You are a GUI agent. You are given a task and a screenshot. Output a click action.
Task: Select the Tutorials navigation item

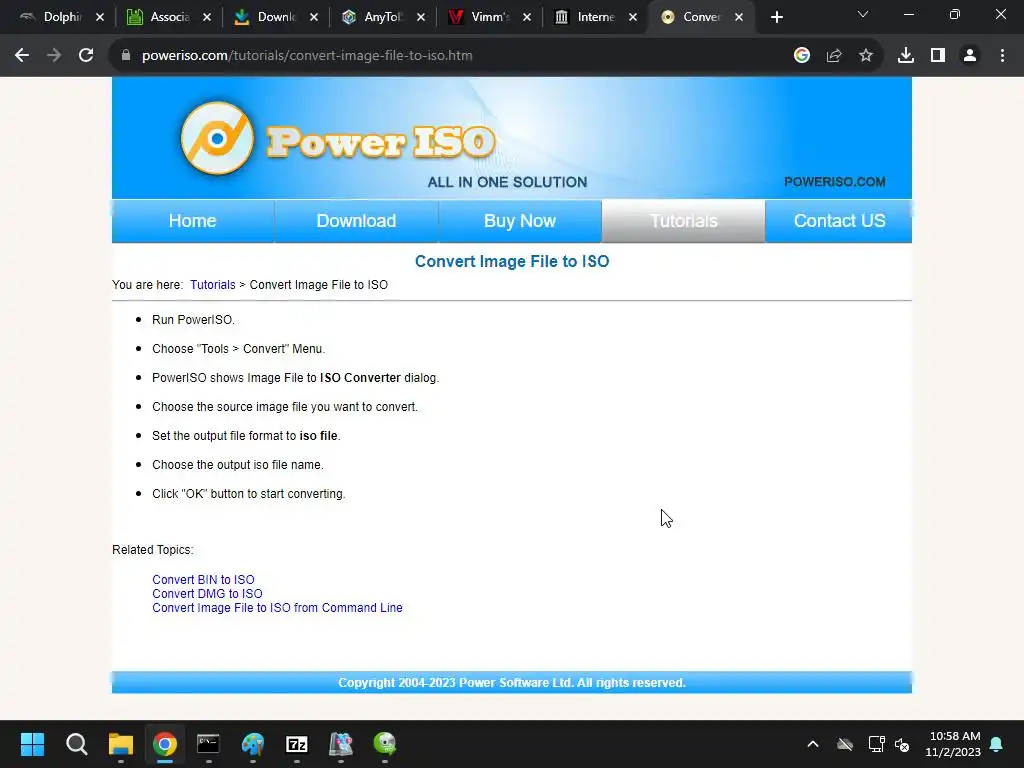[x=683, y=221]
